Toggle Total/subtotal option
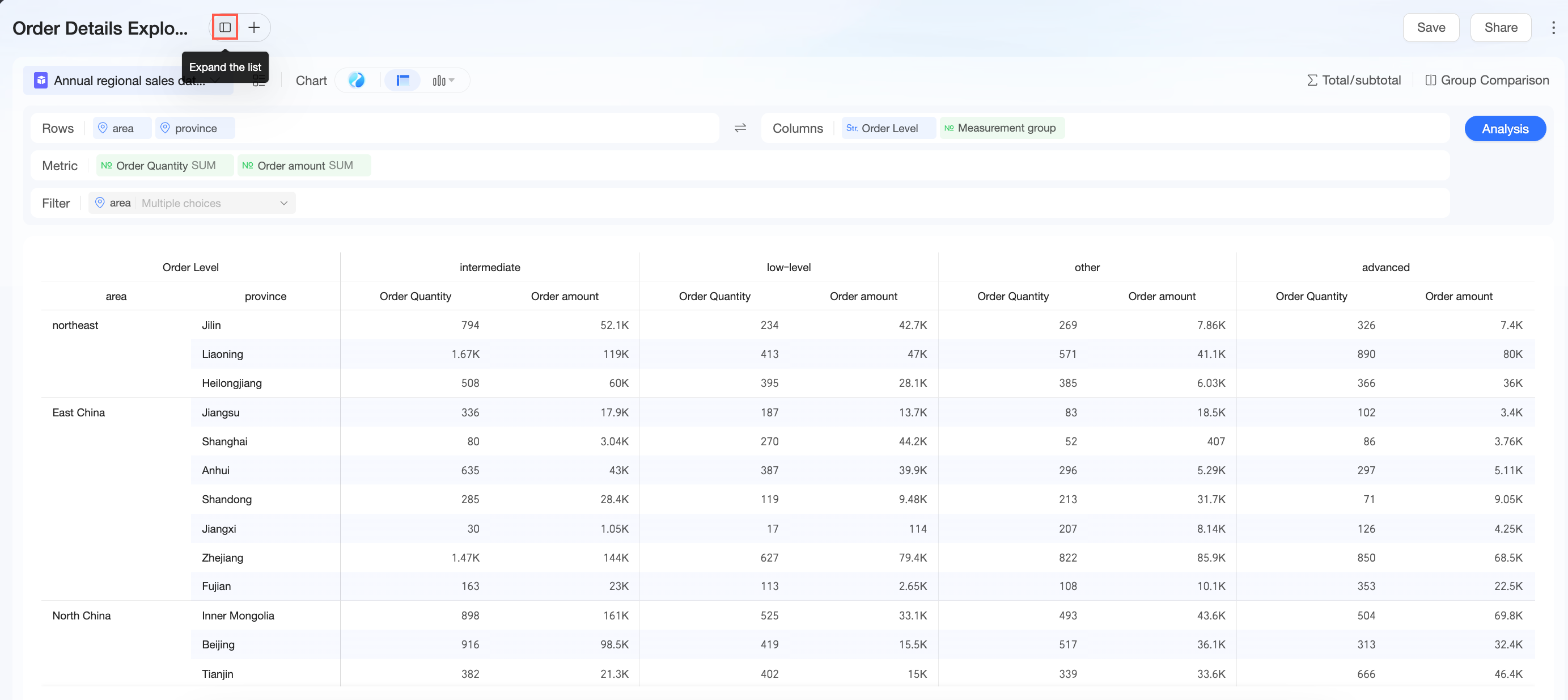Viewport: 1568px width, 700px height. (1354, 81)
